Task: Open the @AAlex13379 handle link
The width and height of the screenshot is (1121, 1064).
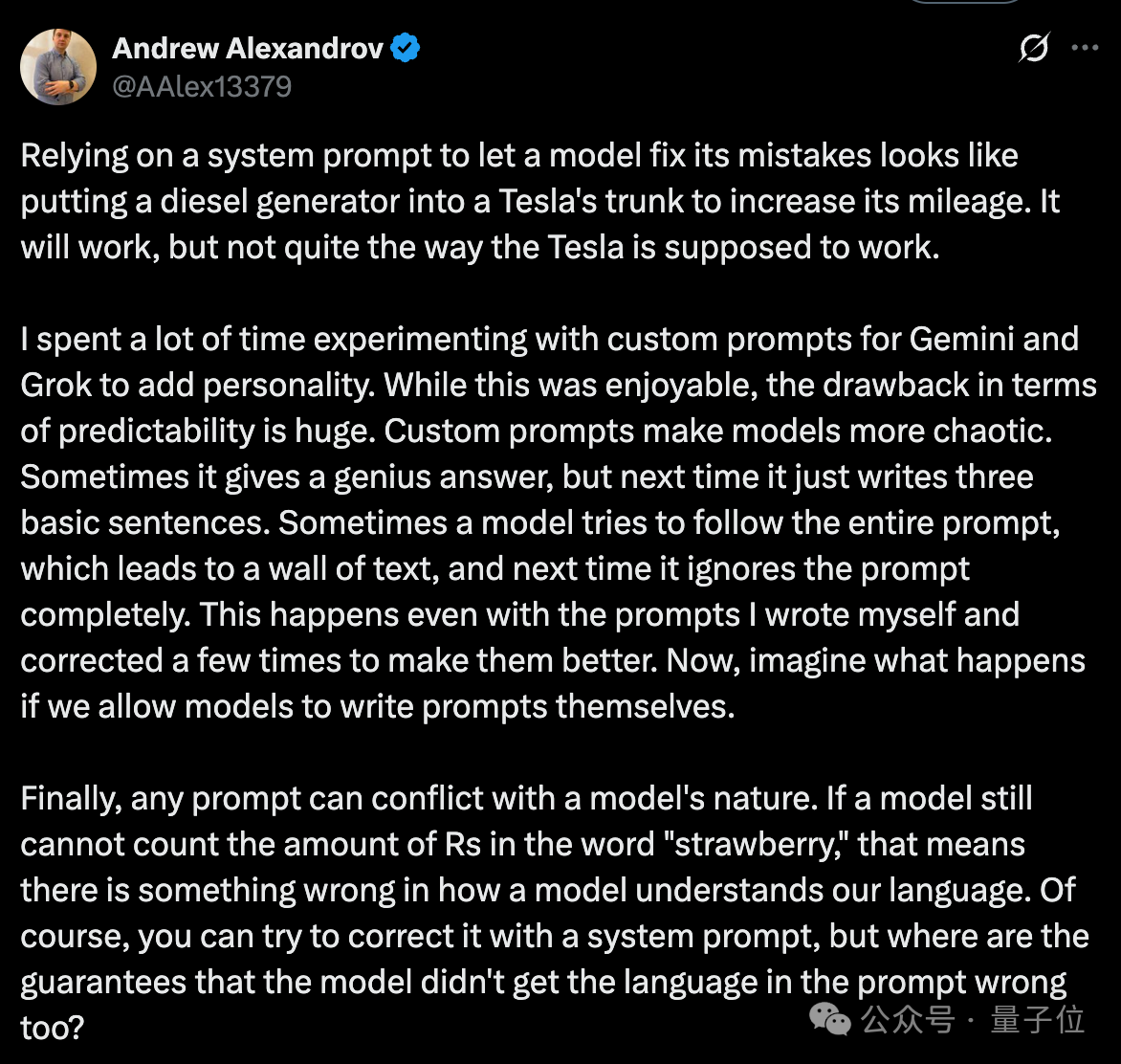Action: point(203,86)
